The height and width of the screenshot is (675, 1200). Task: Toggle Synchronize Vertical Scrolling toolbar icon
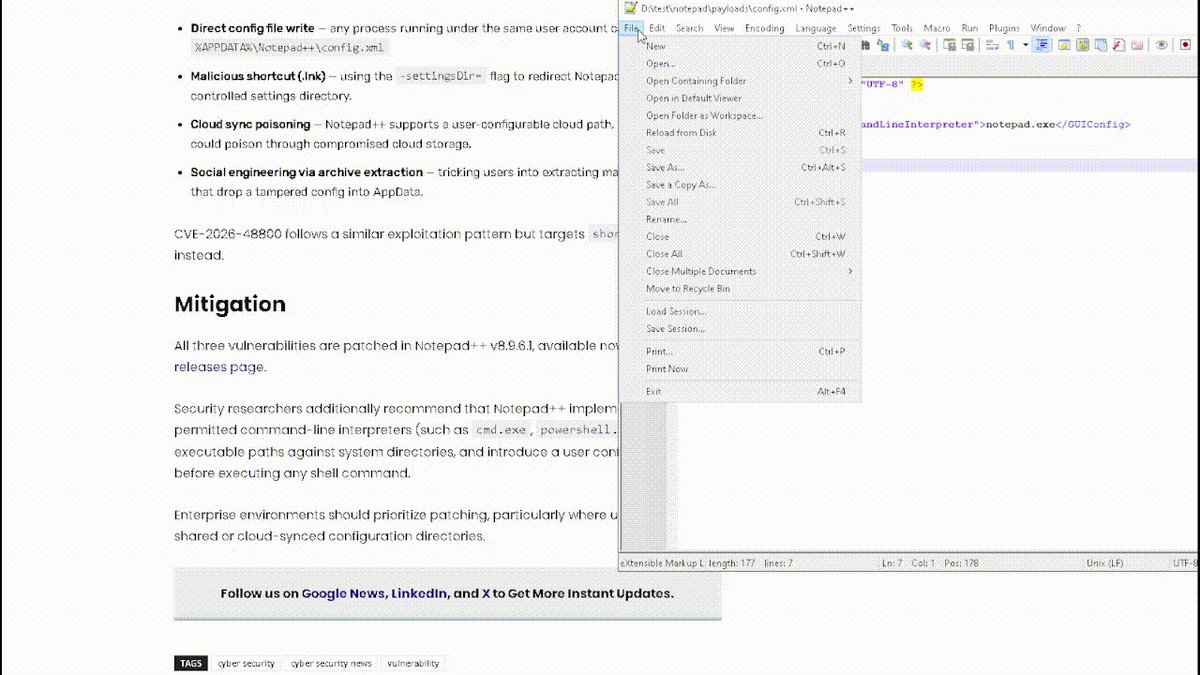(949, 45)
